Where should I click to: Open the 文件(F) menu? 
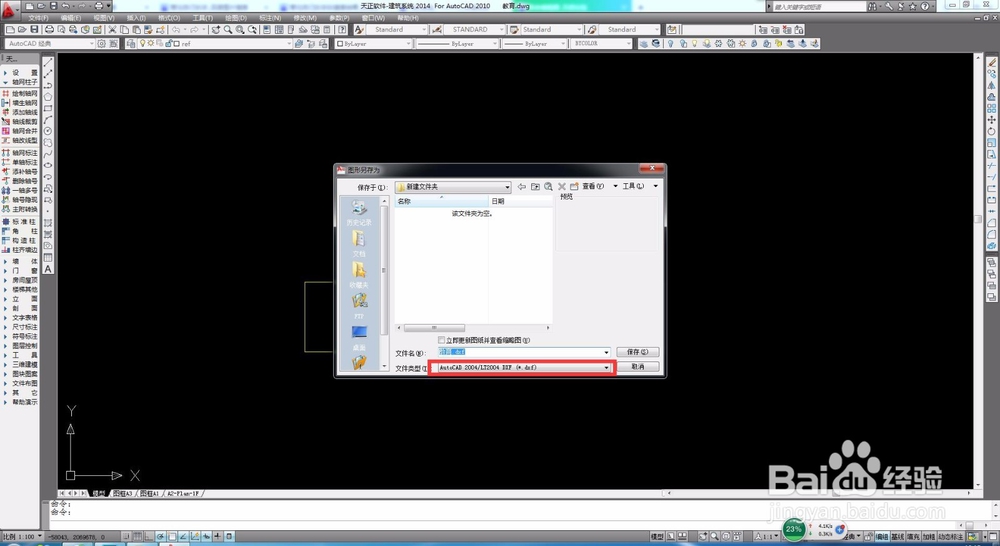pyautogui.click(x=38, y=18)
